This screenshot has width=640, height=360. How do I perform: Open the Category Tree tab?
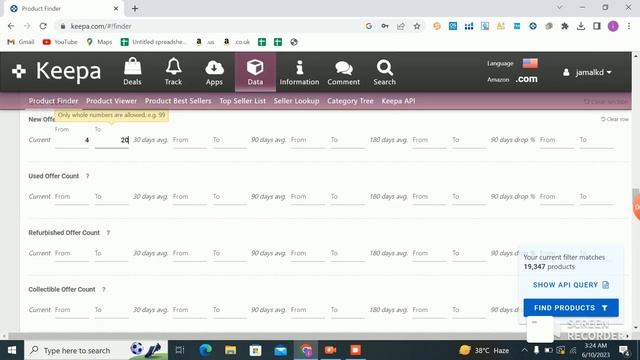pos(350,101)
